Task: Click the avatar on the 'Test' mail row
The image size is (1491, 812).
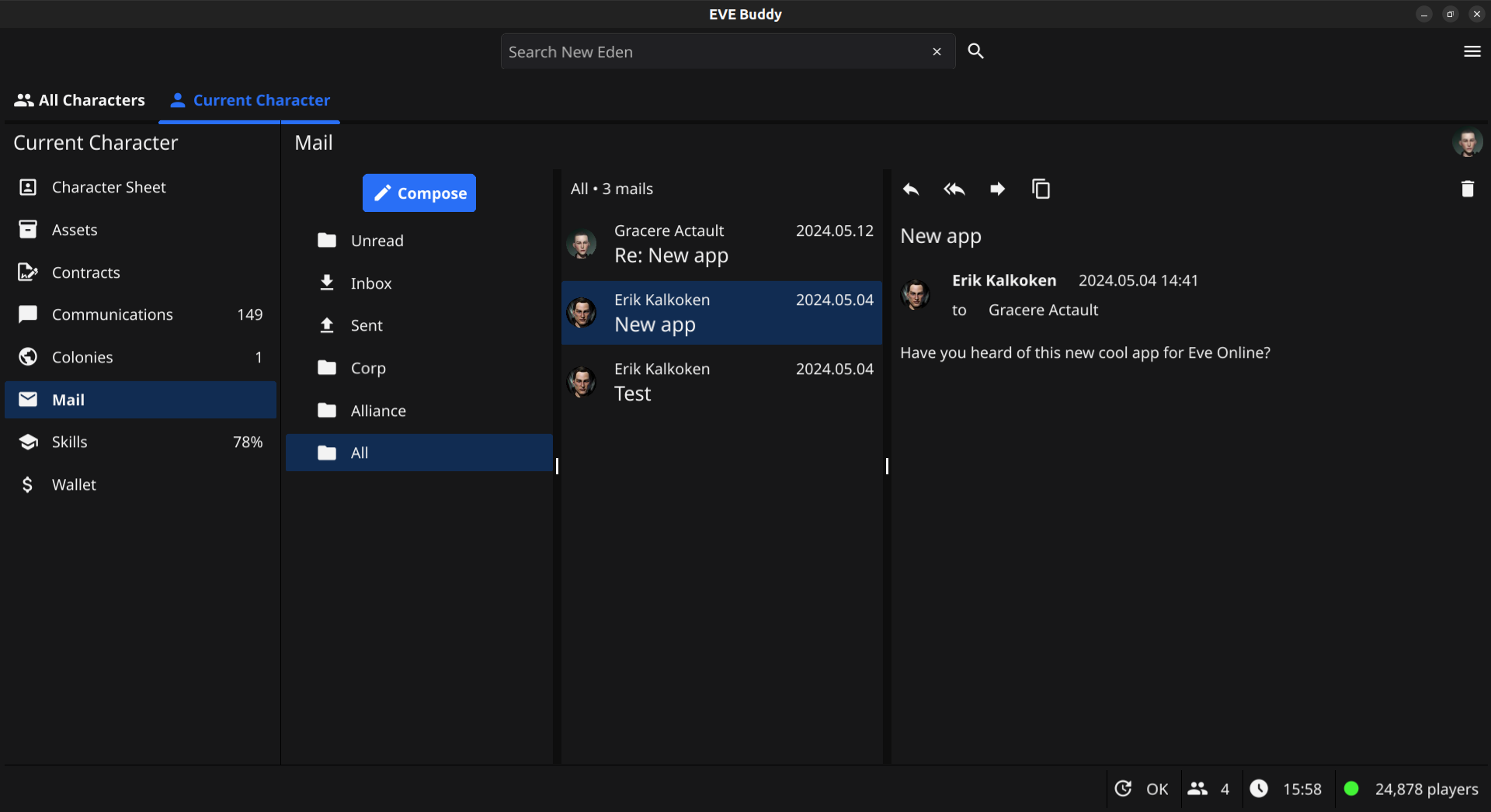Action: tap(582, 382)
